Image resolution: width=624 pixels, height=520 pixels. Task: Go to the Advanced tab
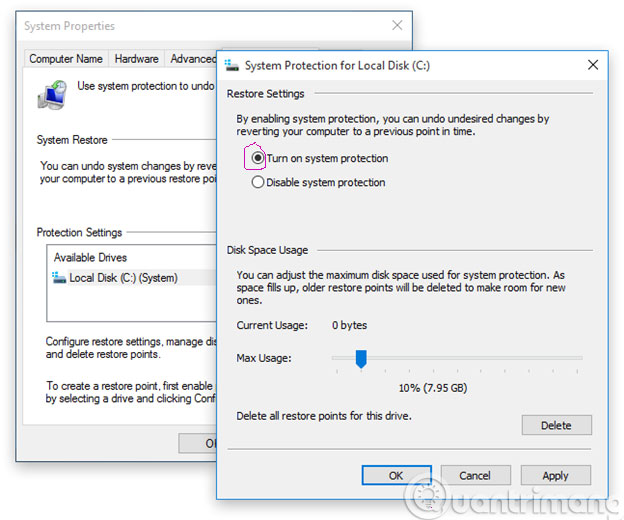click(x=192, y=59)
